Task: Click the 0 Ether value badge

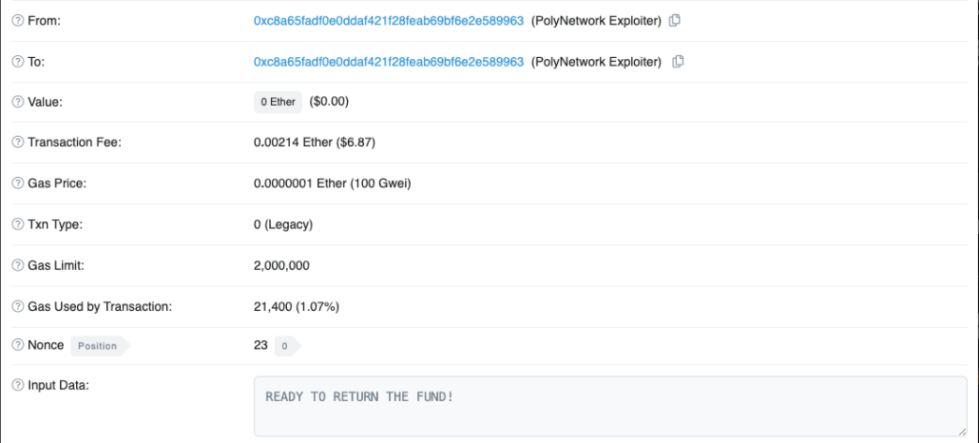Action: (x=277, y=102)
